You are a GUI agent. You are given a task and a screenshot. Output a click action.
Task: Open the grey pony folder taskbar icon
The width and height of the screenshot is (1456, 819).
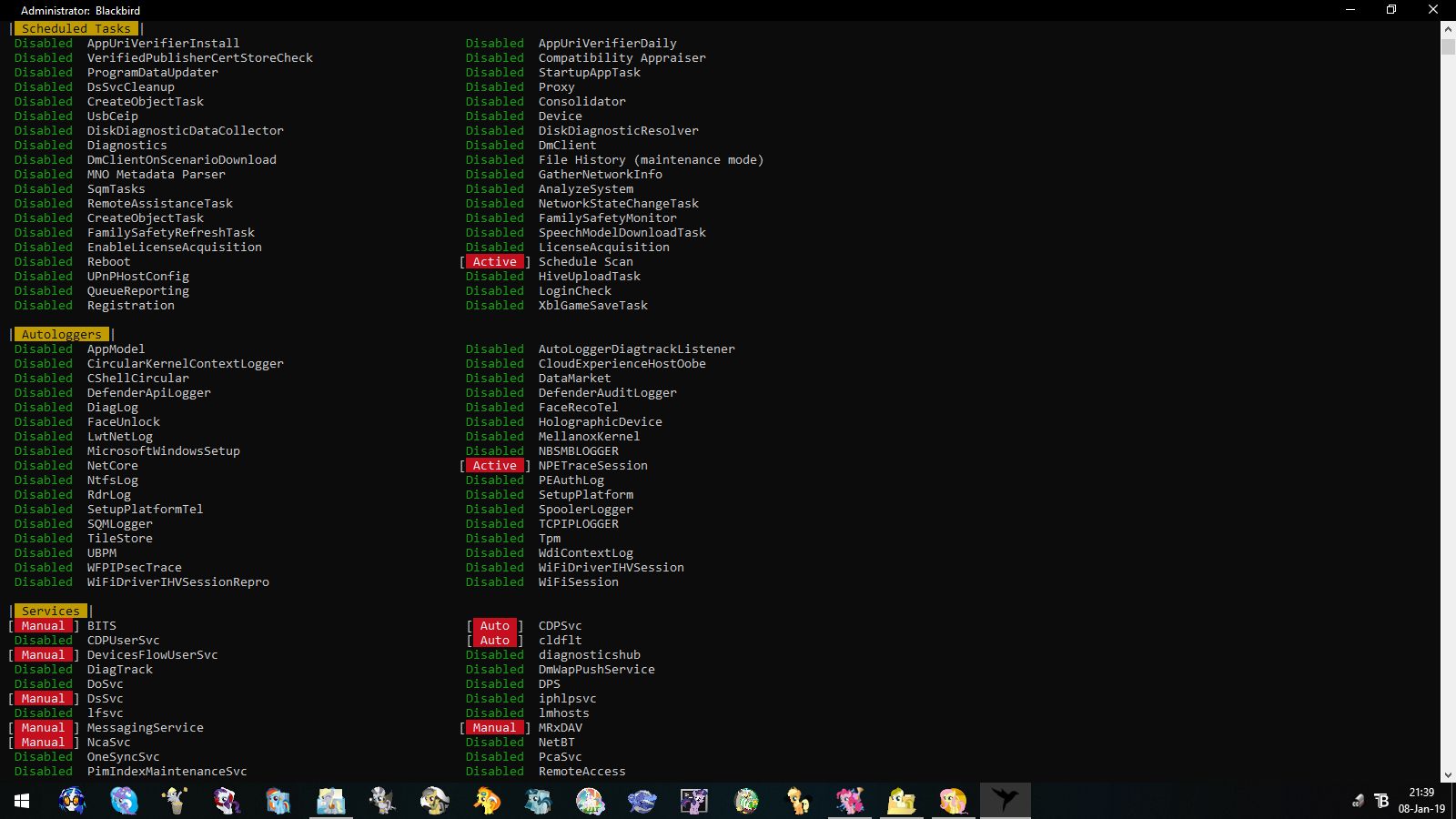click(330, 801)
